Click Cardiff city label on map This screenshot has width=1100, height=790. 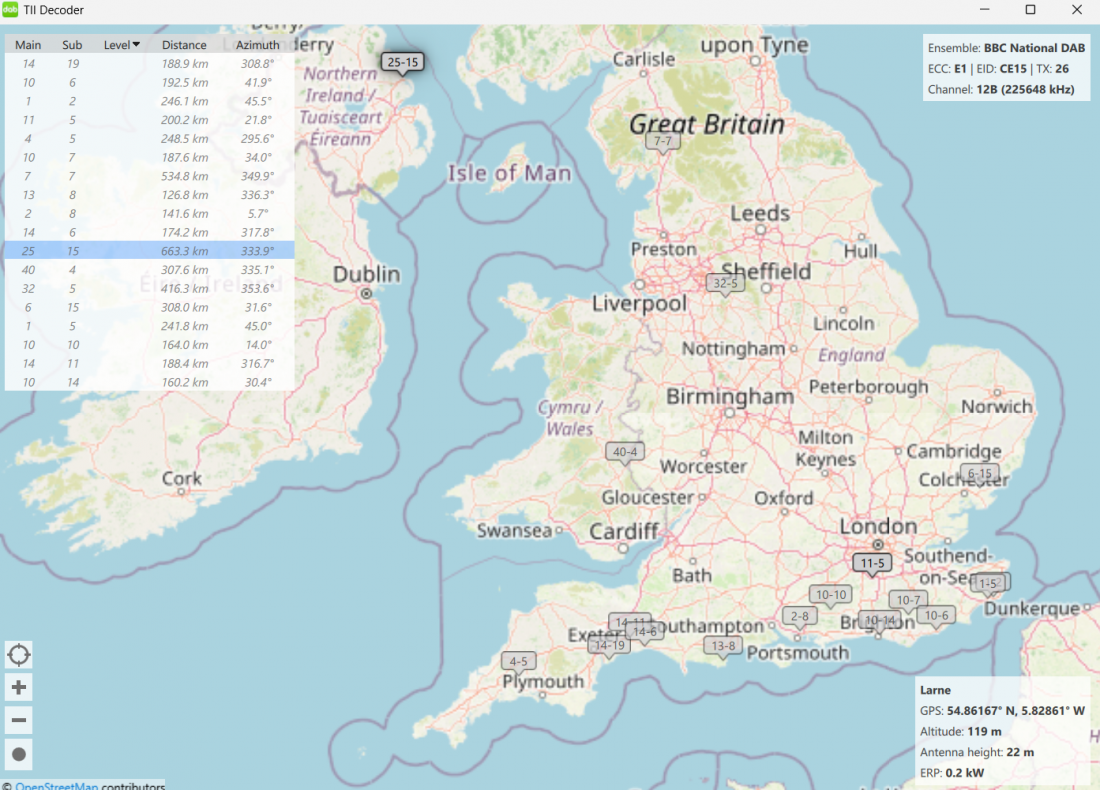[624, 532]
